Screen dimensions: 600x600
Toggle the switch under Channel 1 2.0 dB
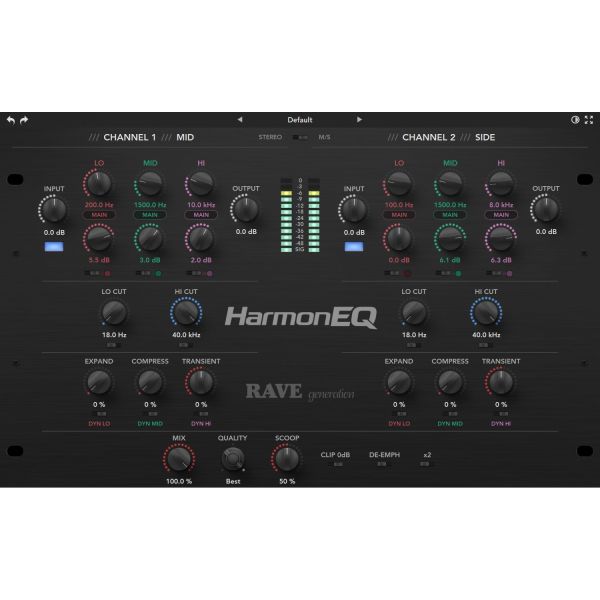(x=194, y=273)
